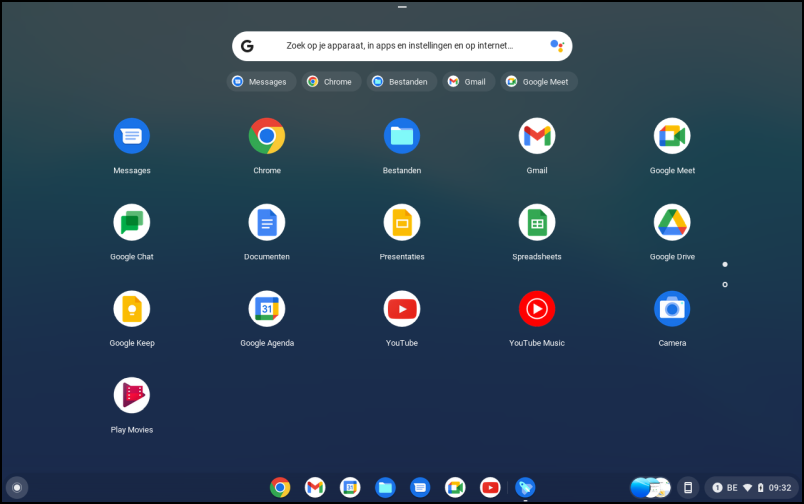Click the Gmail suggestion chip
The height and width of the screenshot is (504, 804).
(x=469, y=82)
